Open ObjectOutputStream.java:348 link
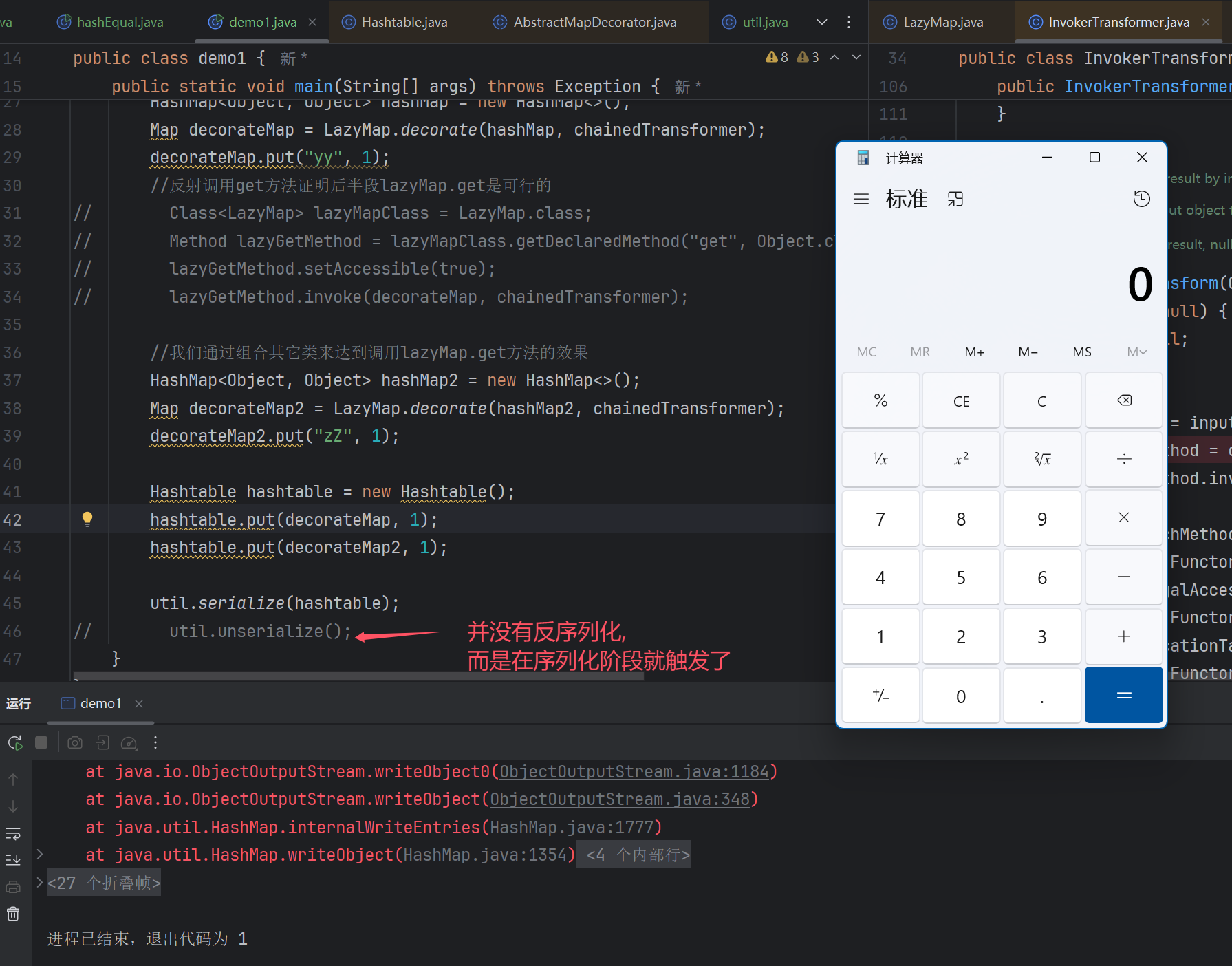 619,799
